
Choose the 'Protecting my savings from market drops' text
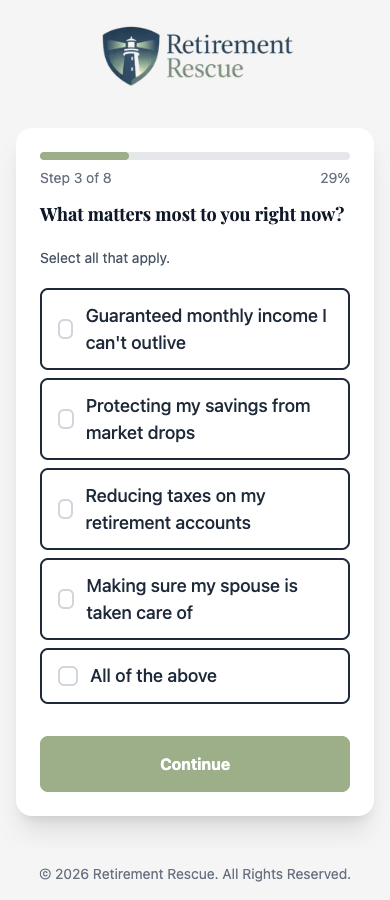[x=198, y=419]
